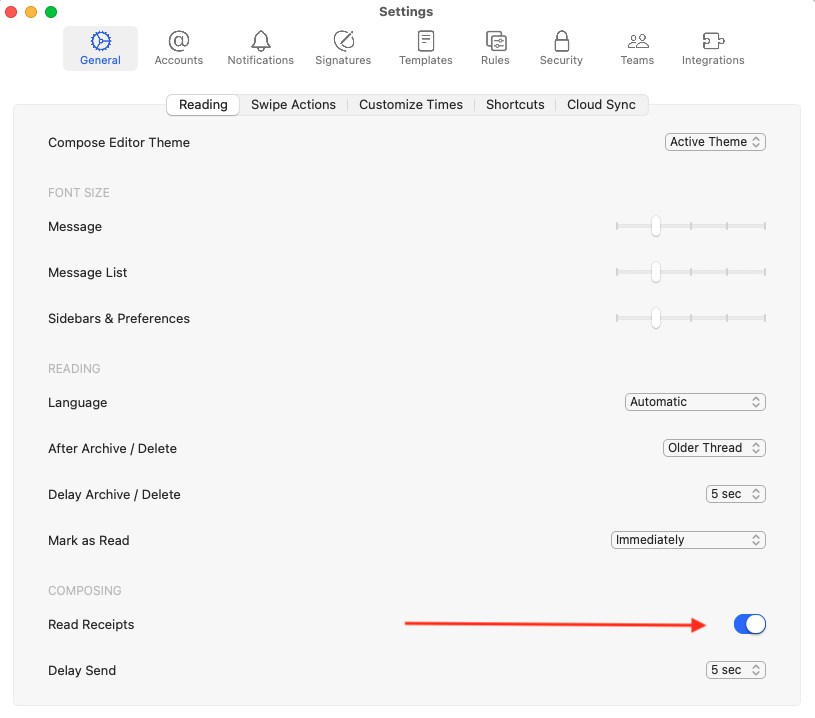
Task: Click the Settings window title
Action: point(406,11)
